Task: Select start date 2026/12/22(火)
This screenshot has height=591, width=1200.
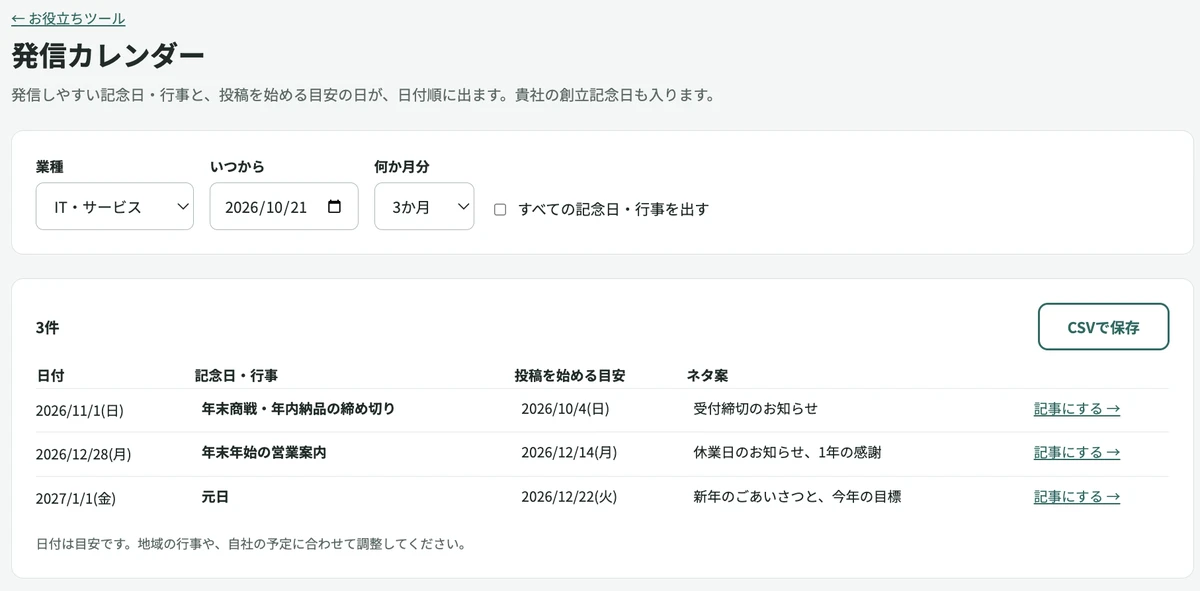Action: pos(569,497)
